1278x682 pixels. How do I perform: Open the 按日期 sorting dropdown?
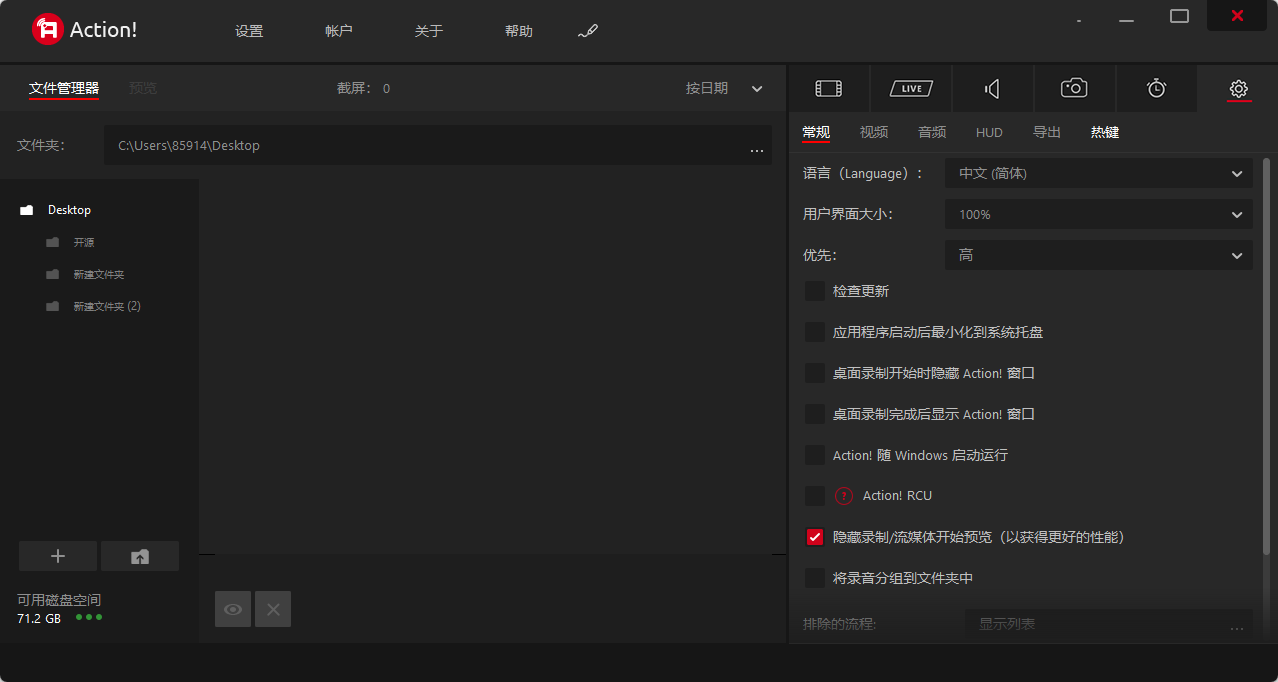pyautogui.click(x=722, y=88)
